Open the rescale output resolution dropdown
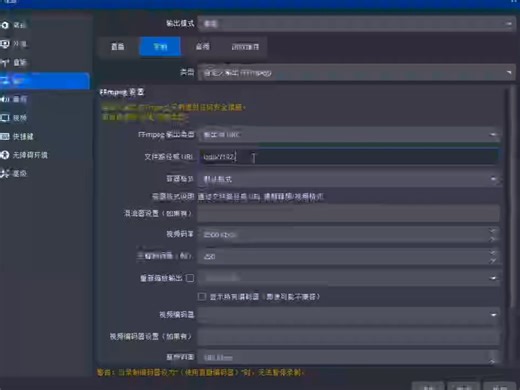This screenshot has height=390, width=520. [x=349, y=278]
